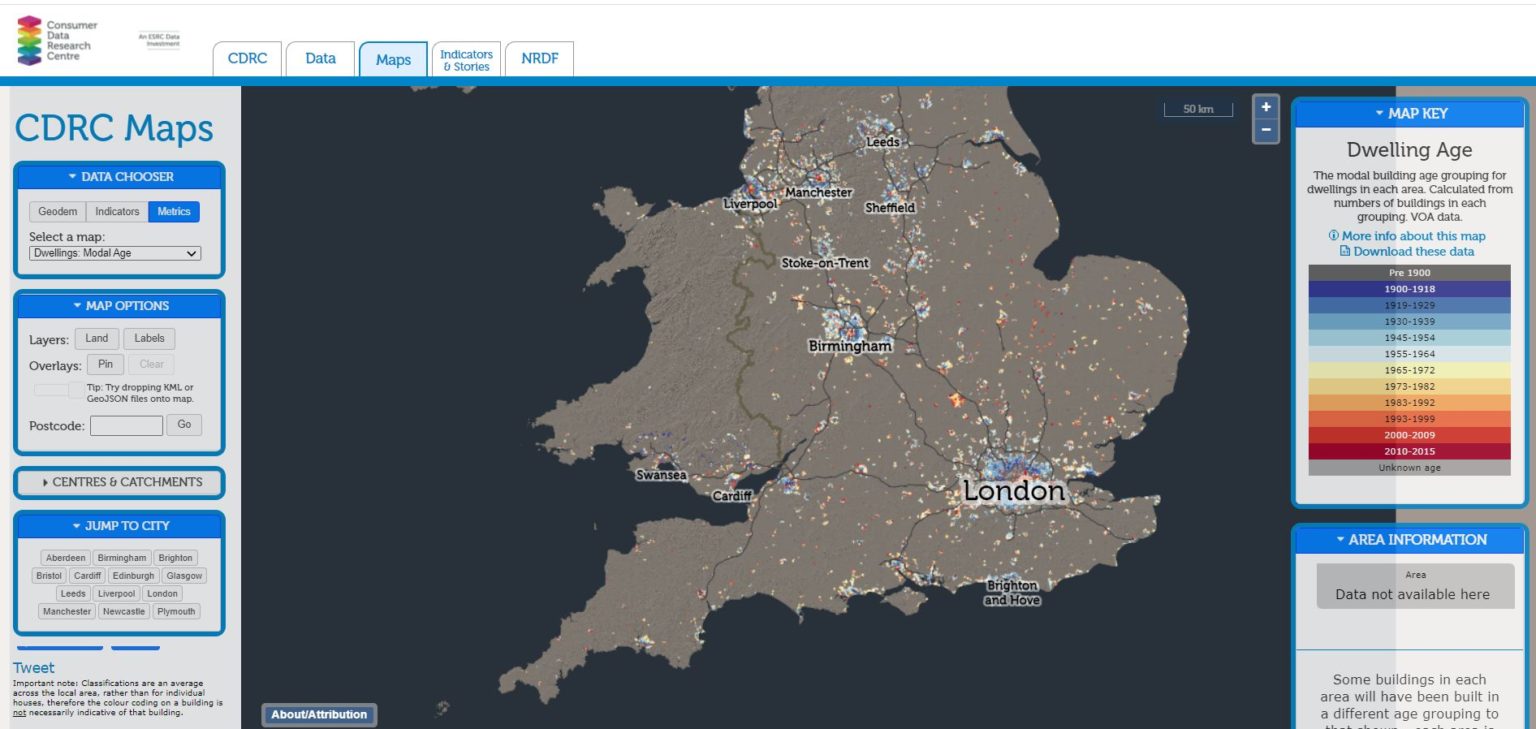Image resolution: width=1536 pixels, height=729 pixels.
Task: Toggle the Labels layer
Action: (x=148, y=338)
